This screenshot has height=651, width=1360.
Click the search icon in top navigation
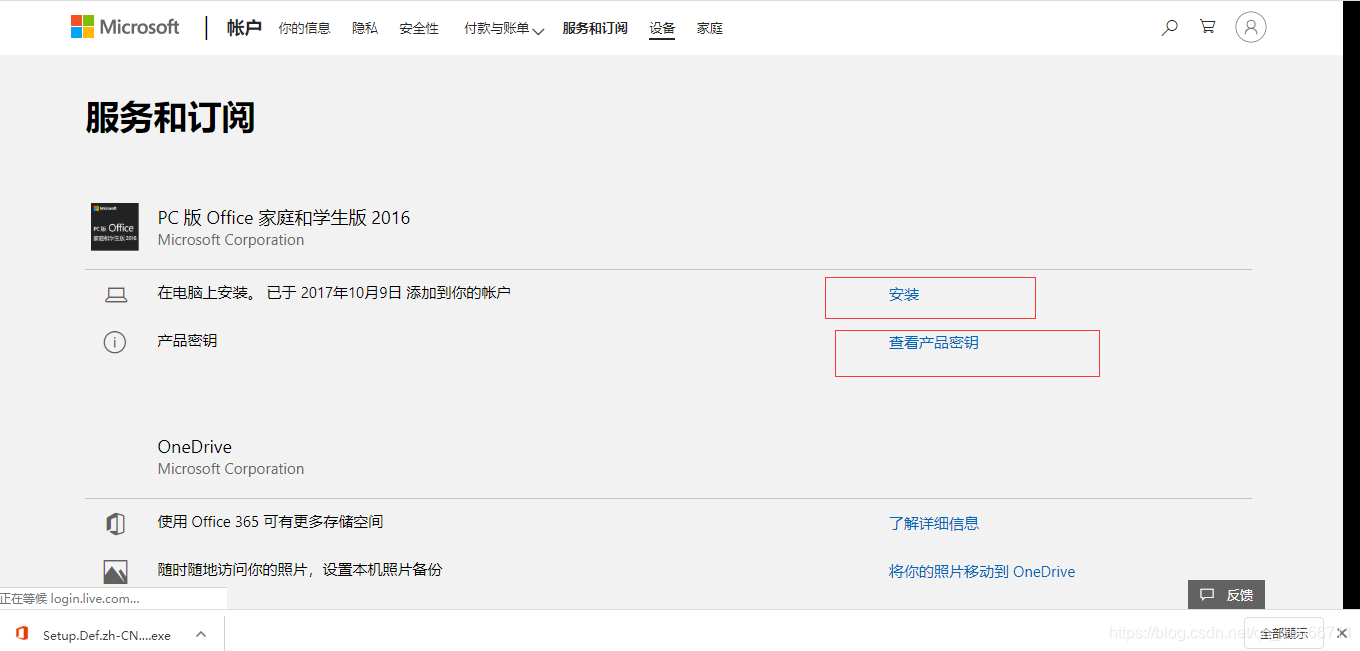[x=1169, y=27]
